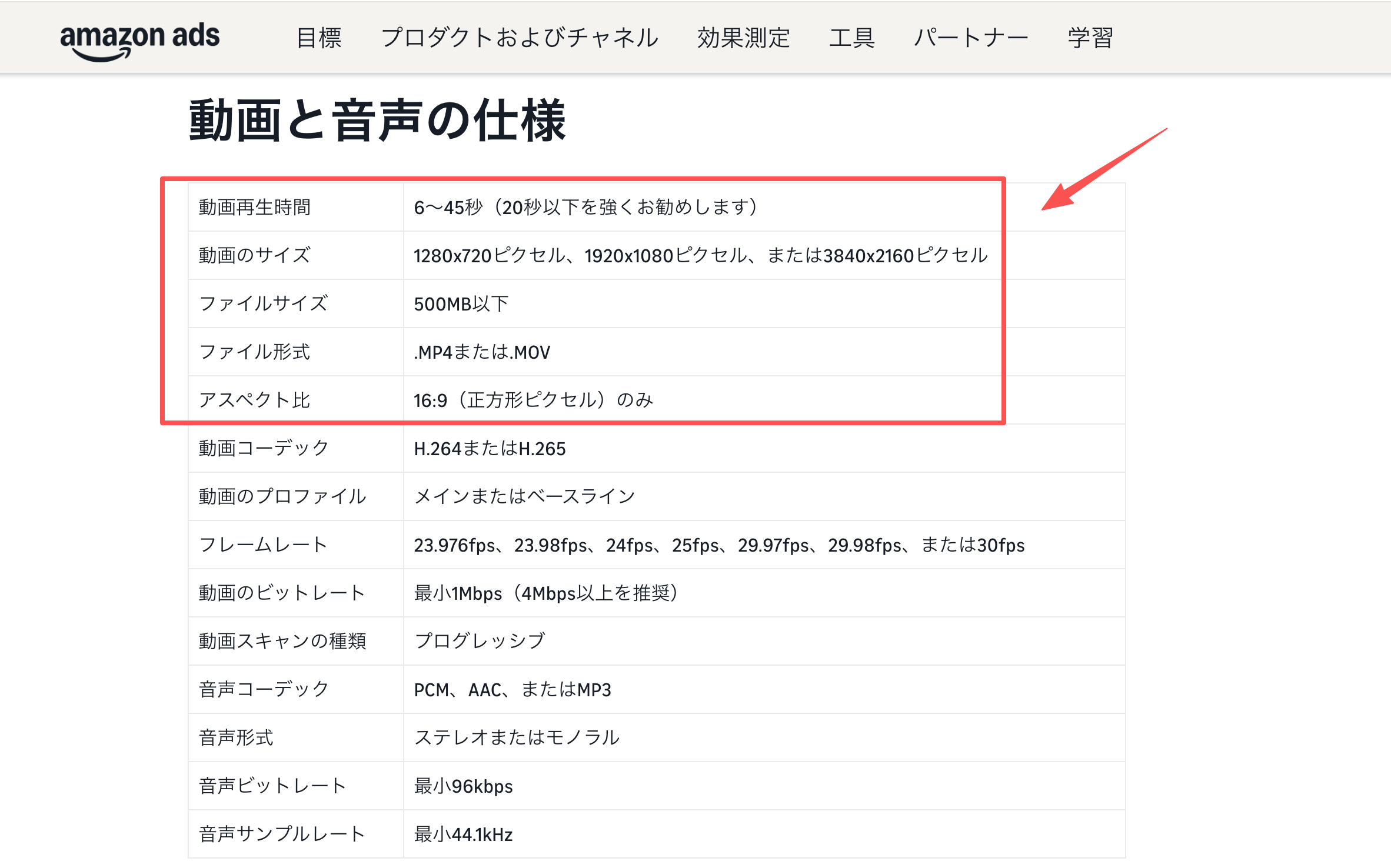Click the 動画と音声の仕様 heading
This screenshot has height=868, width=1391.
tap(377, 121)
